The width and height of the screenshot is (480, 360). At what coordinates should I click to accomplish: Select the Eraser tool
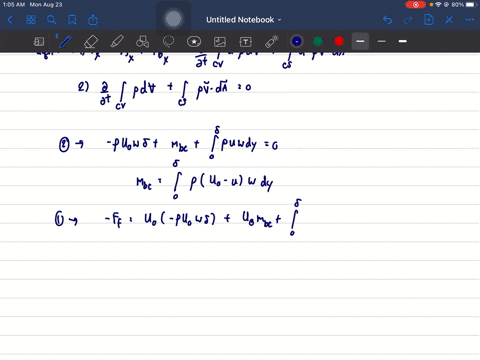(91, 42)
